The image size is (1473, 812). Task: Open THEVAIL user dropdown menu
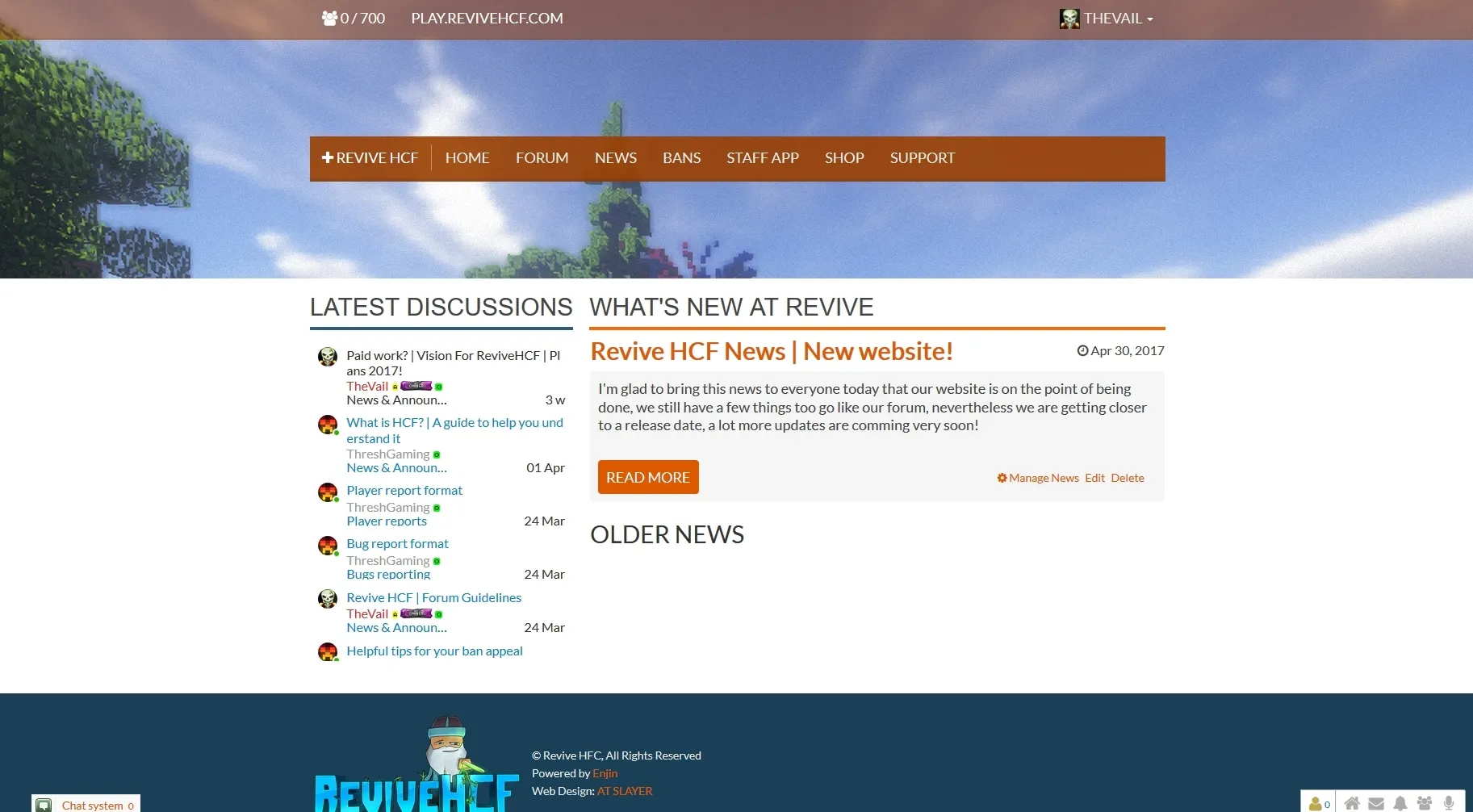[x=1107, y=19]
